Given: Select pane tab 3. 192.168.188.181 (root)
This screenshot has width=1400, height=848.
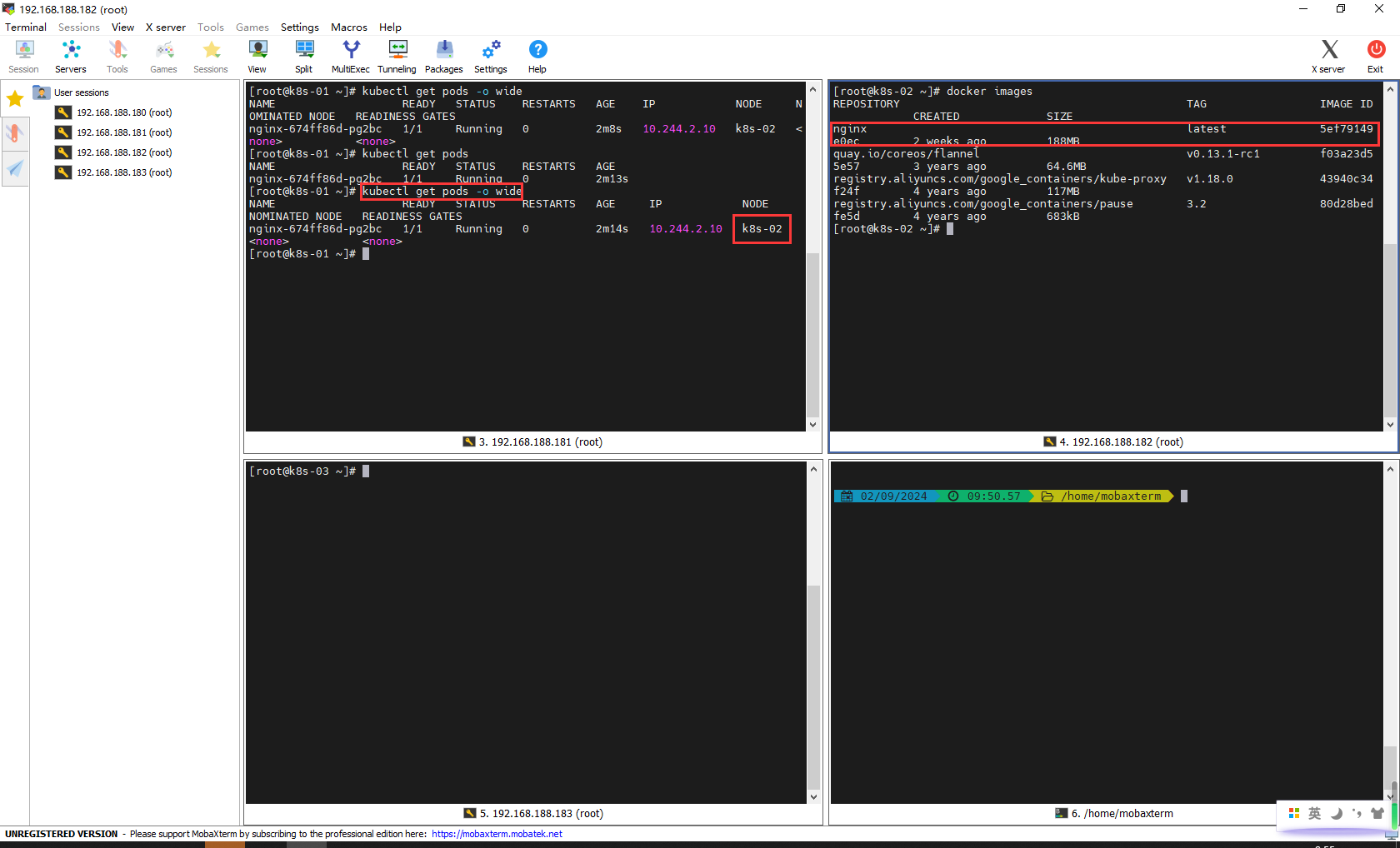Looking at the screenshot, I should click(532, 442).
